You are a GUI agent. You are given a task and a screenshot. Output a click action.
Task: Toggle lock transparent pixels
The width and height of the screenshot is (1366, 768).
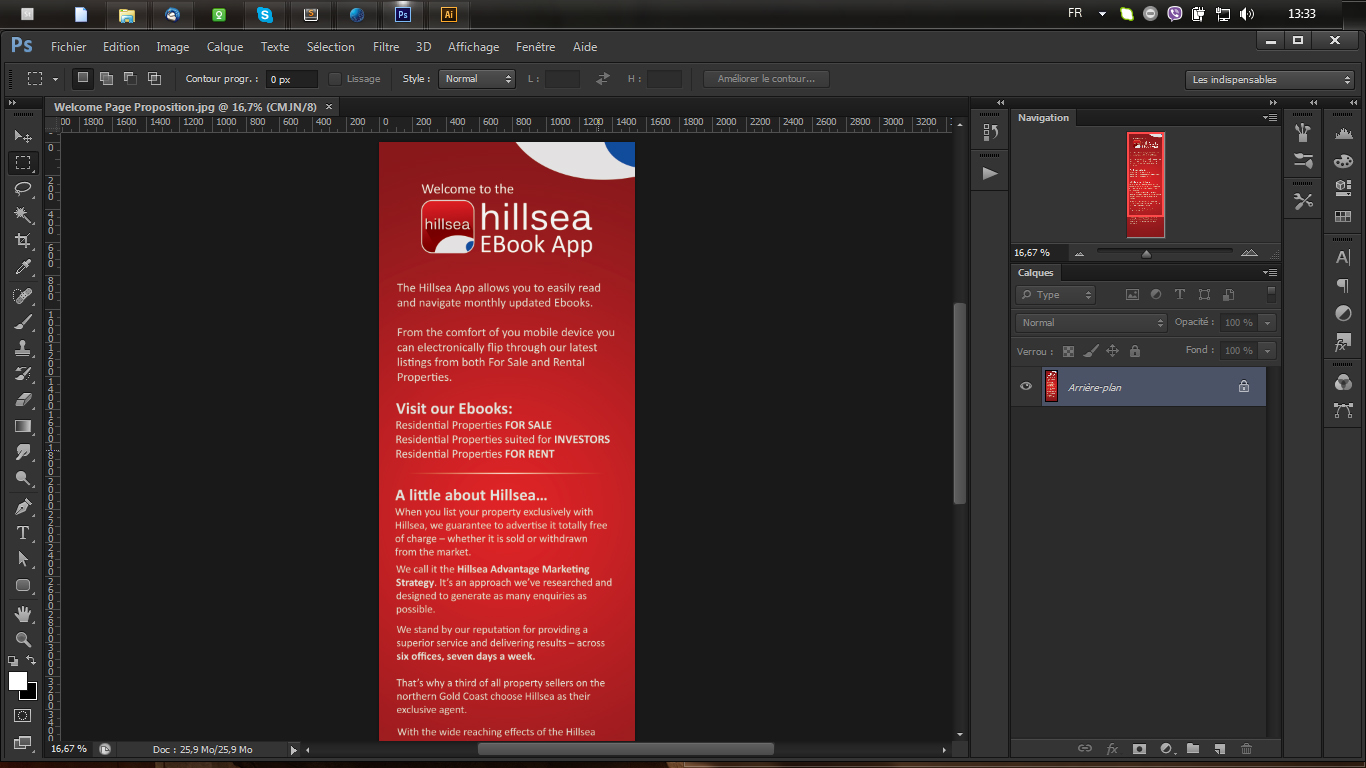1069,351
